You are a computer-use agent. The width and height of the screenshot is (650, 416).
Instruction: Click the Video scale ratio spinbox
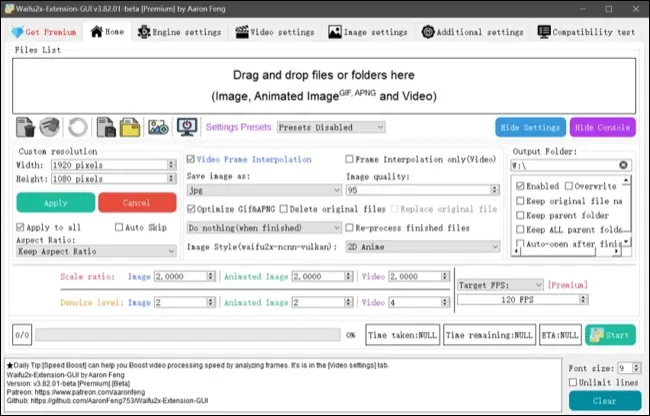point(419,276)
